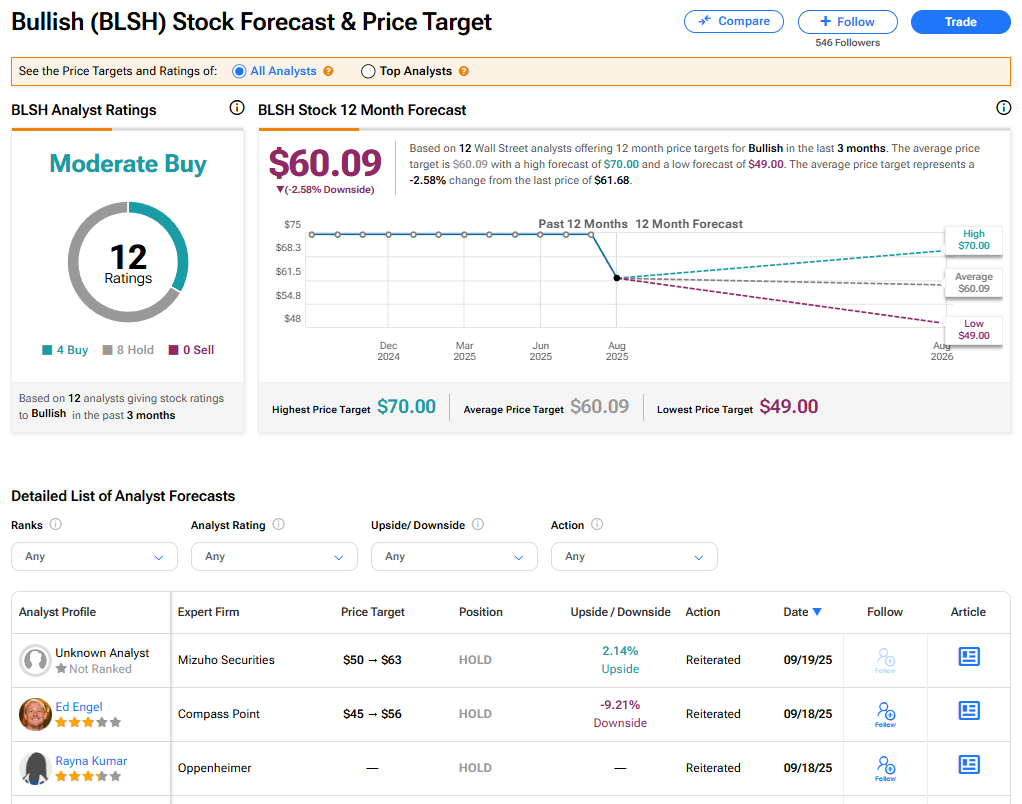1022x804 pixels.
Task: Open the Compass Point article icon
Action: pyautogui.click(x=968, y=711)
